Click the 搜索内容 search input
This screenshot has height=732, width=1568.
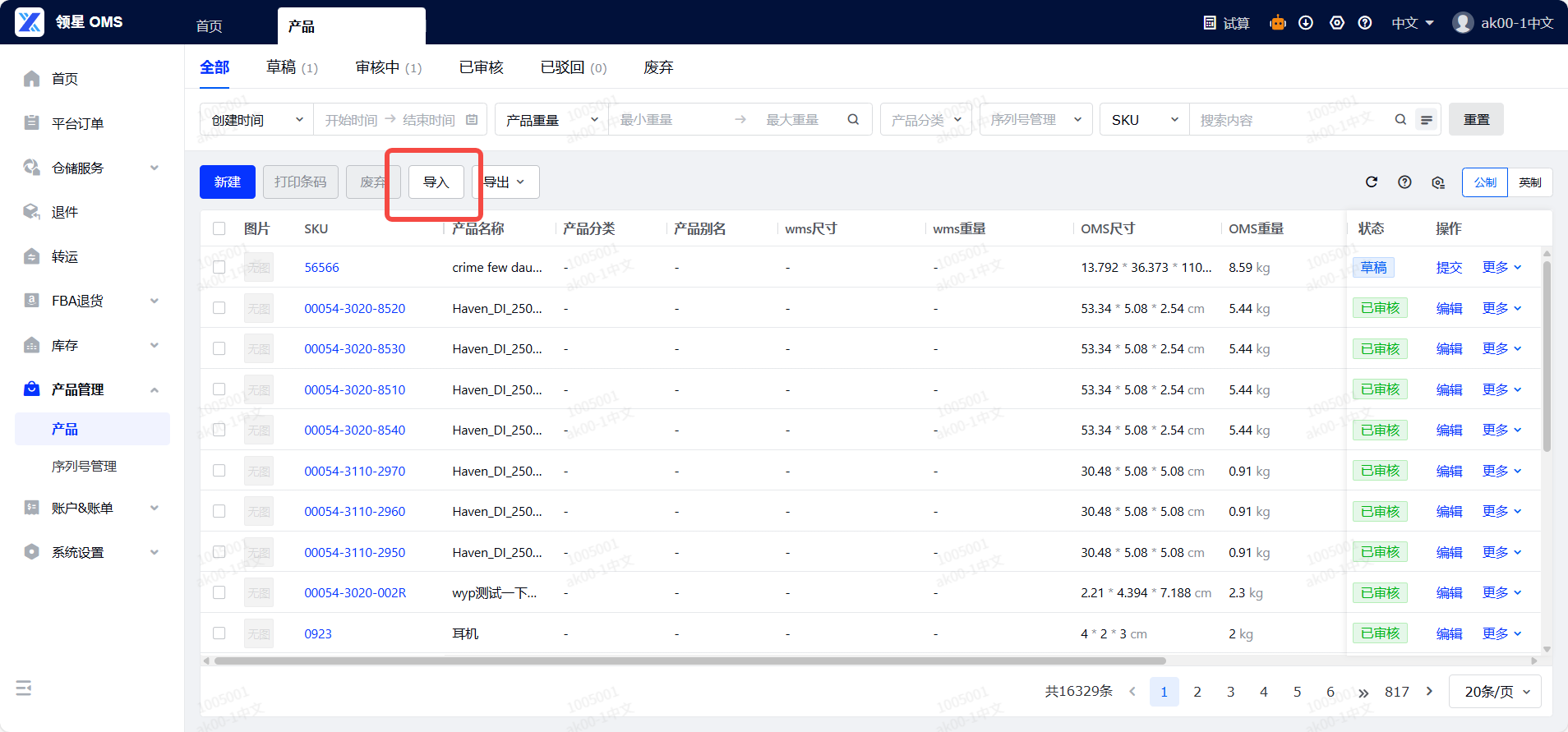point(1290,120)
